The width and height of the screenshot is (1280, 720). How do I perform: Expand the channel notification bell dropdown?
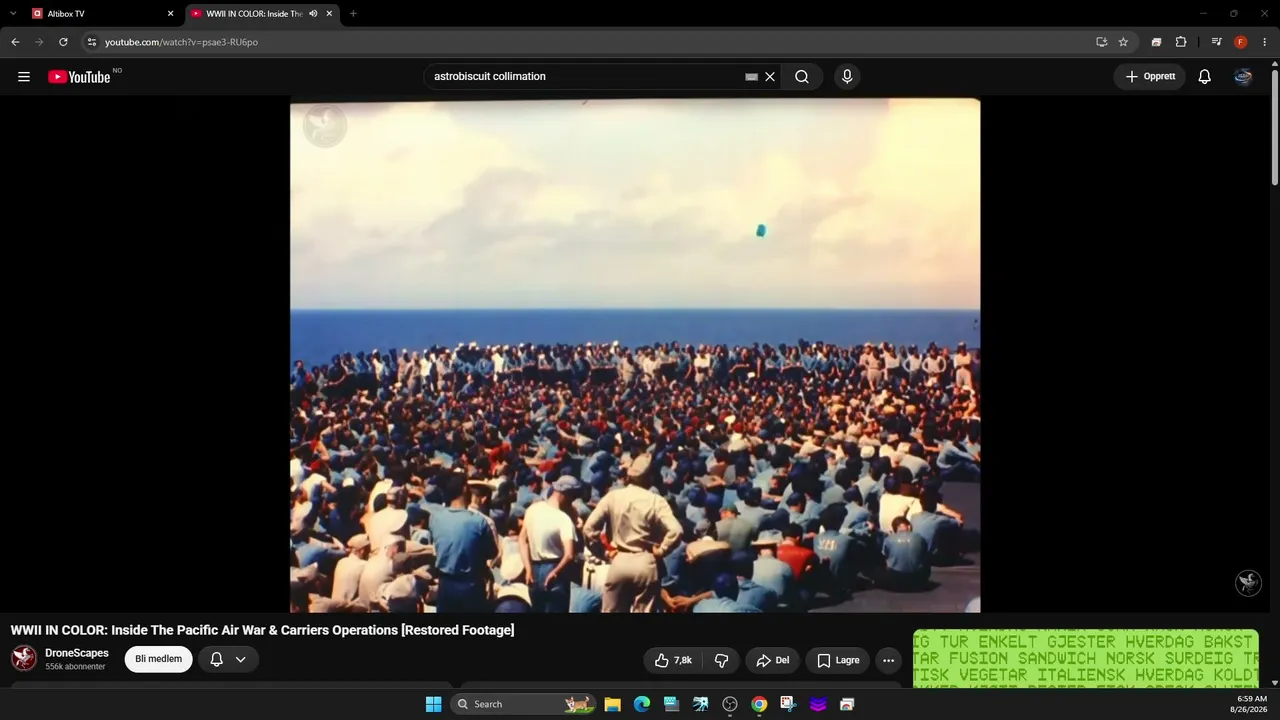pyautogui.click(x=228, y=659)
